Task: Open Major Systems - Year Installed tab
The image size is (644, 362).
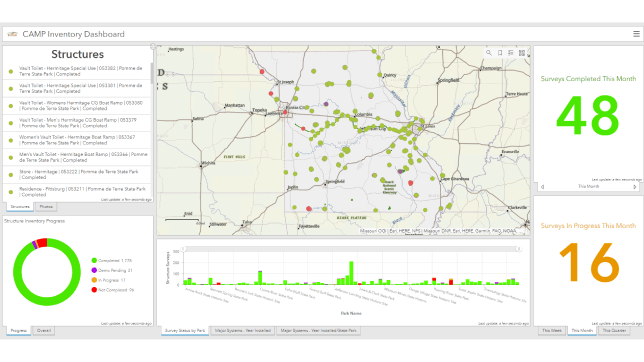Action: coord(243,330)
